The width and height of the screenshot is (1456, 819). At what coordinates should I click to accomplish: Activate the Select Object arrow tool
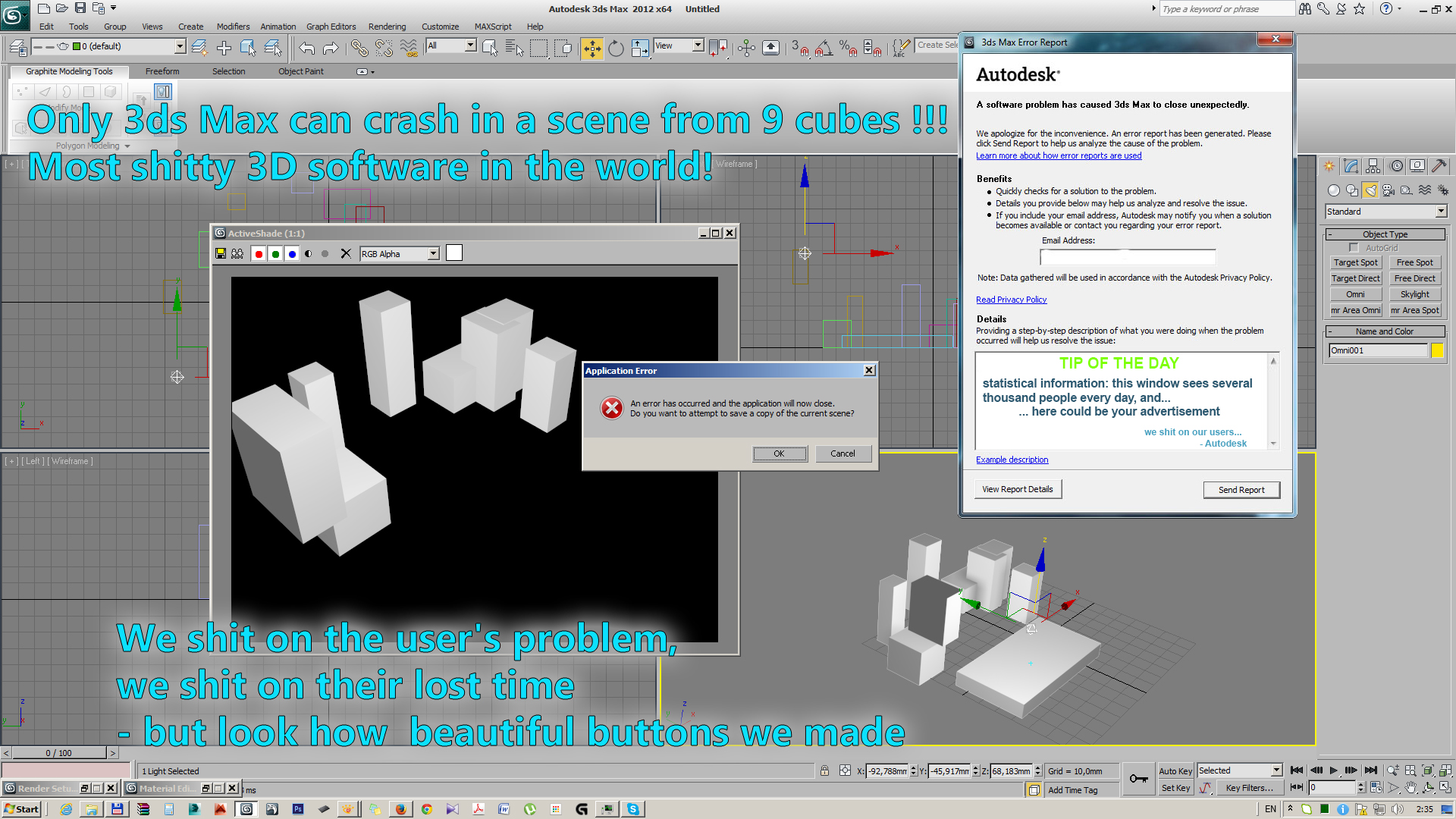[490, 49]
